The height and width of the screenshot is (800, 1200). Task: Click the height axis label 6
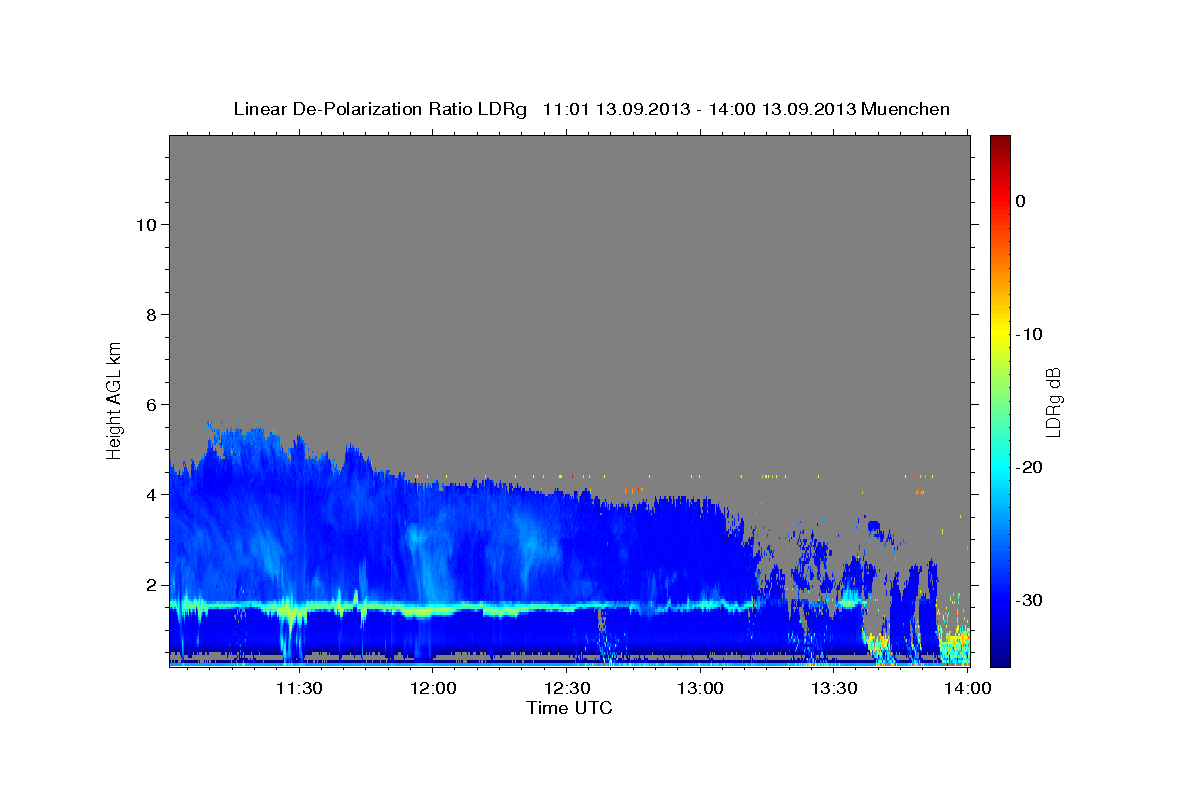coord(151,404)
